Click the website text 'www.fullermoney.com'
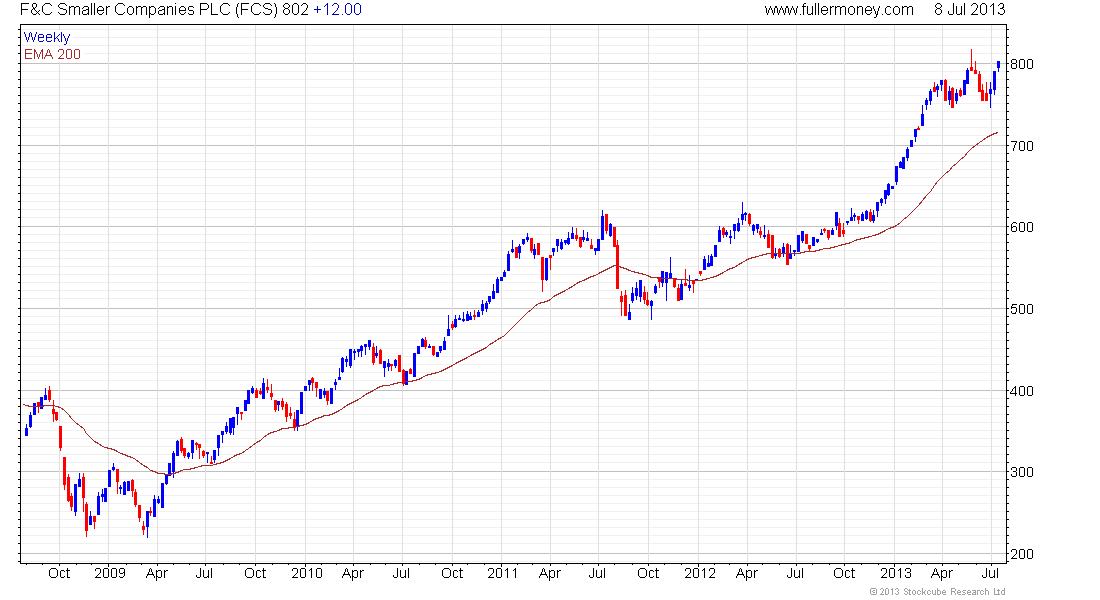This screenshot has width=1100, height=600. pyautogui.click(x=839, y=10)
